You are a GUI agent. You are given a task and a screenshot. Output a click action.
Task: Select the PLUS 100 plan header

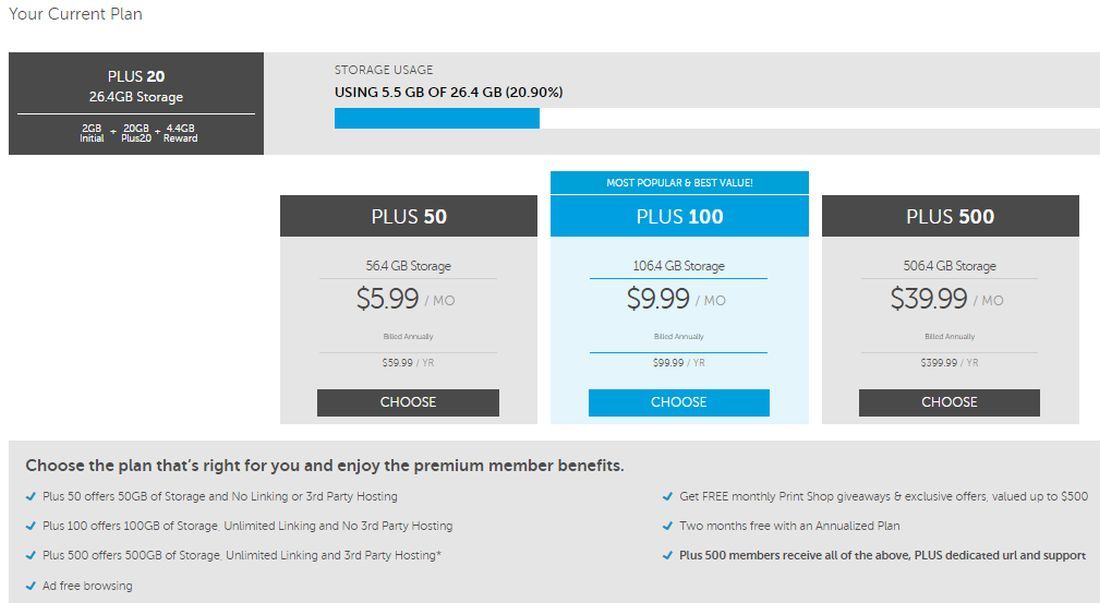[679, 216]
